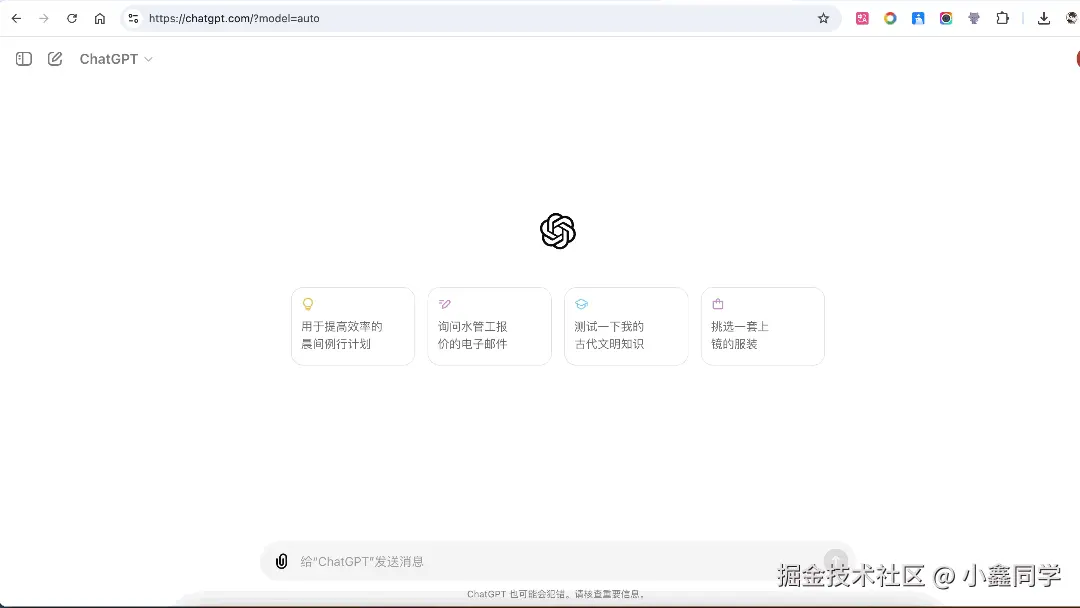Toggle the ChatGPT sidebar panel
The width and height of the screenshot is (1080, 608).
click(24, 59)
